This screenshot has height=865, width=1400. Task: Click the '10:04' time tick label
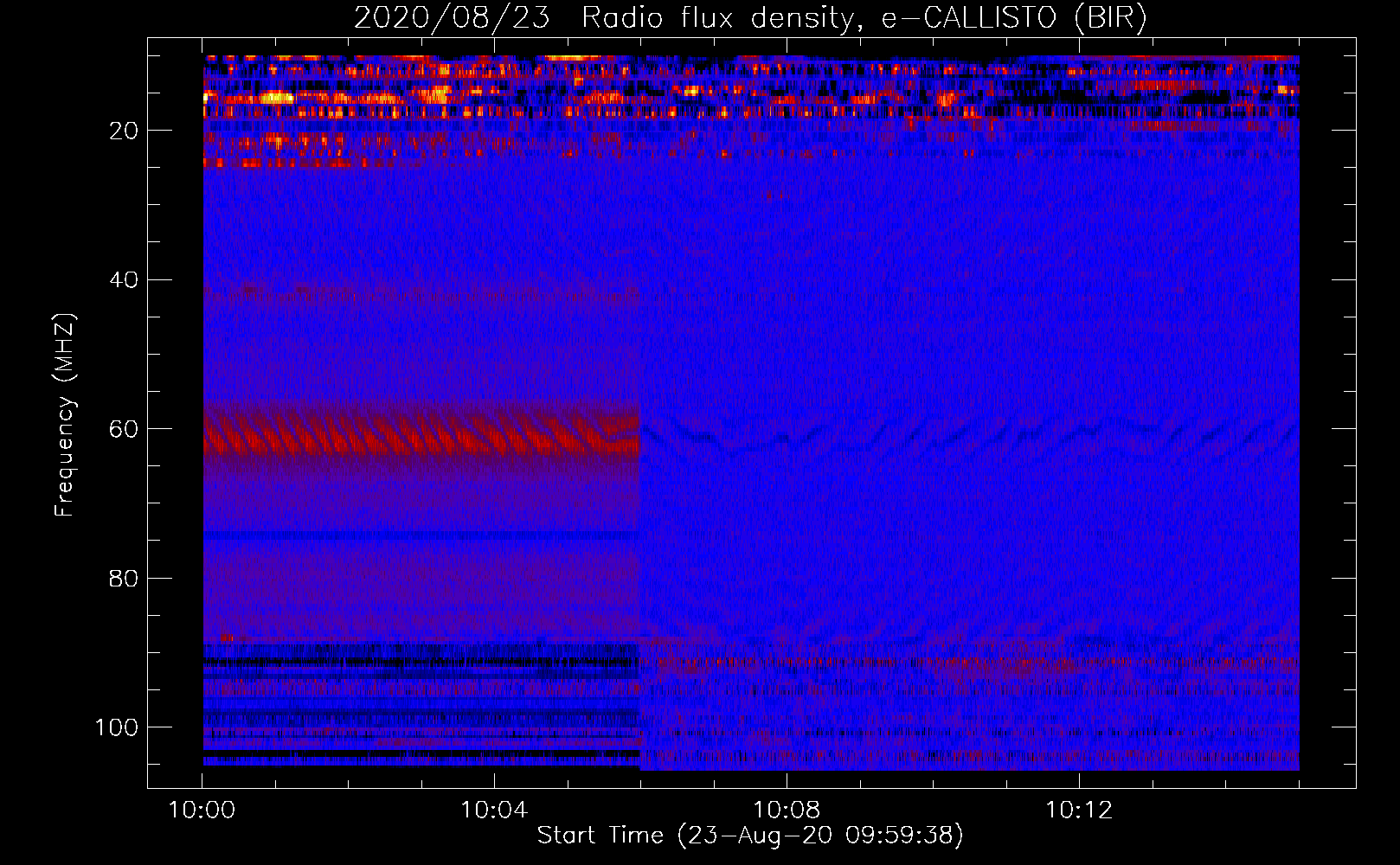pyautogui.click(x=494, y=811)
